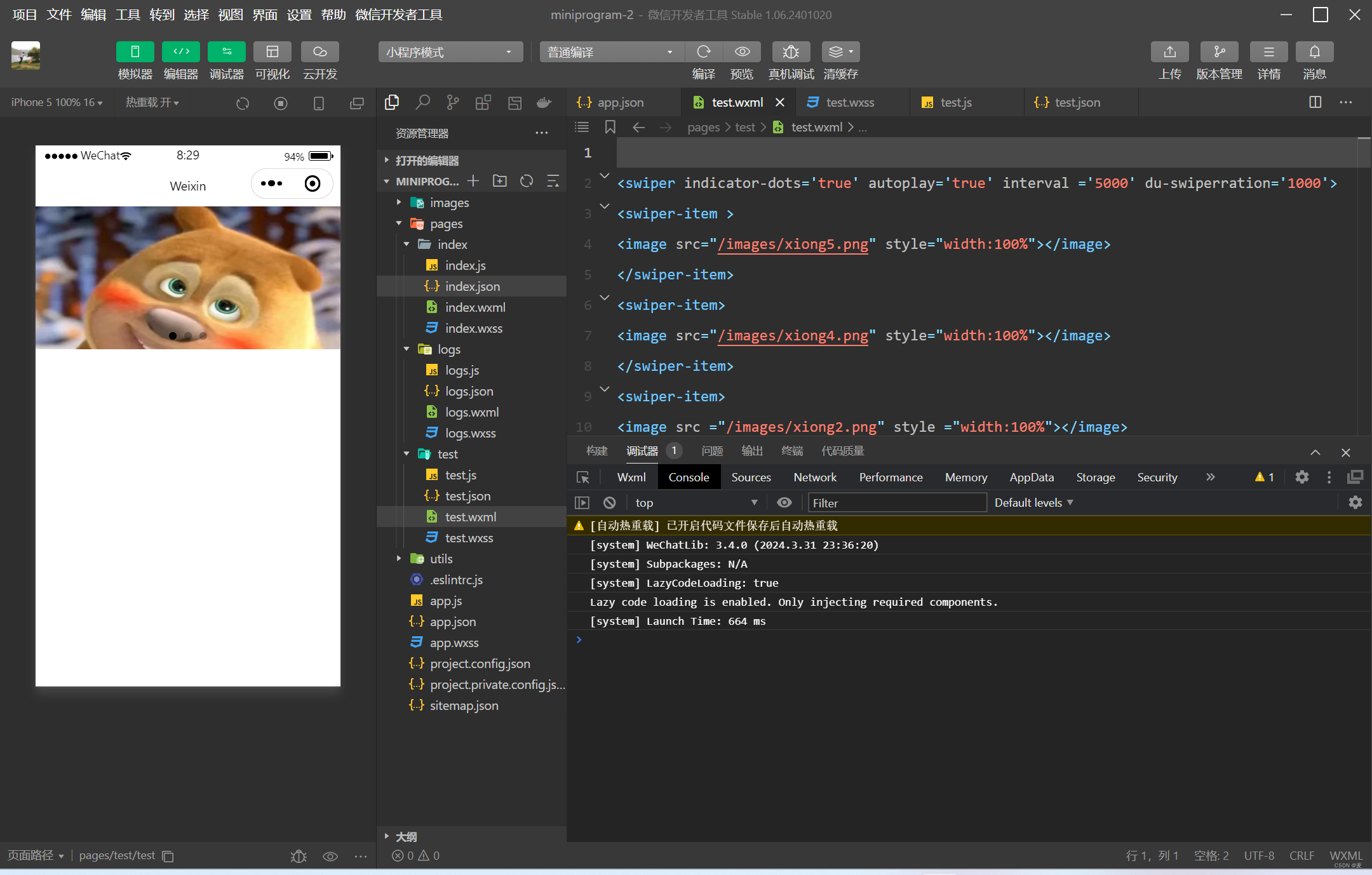Open the source control branch icon
Screen dimensions: 1372x875
(x=453, y=102)
